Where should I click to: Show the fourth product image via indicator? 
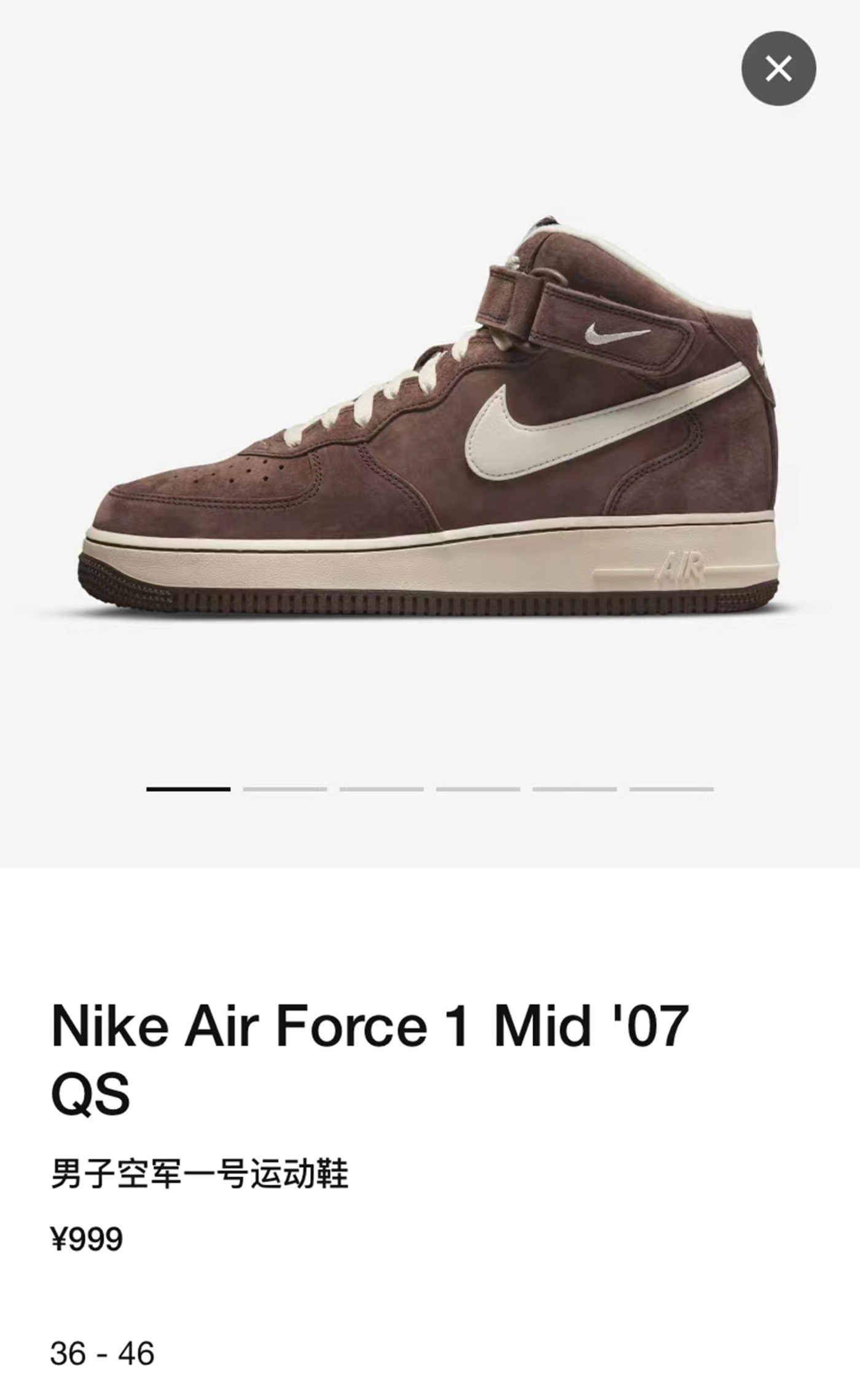pos(478,789)
